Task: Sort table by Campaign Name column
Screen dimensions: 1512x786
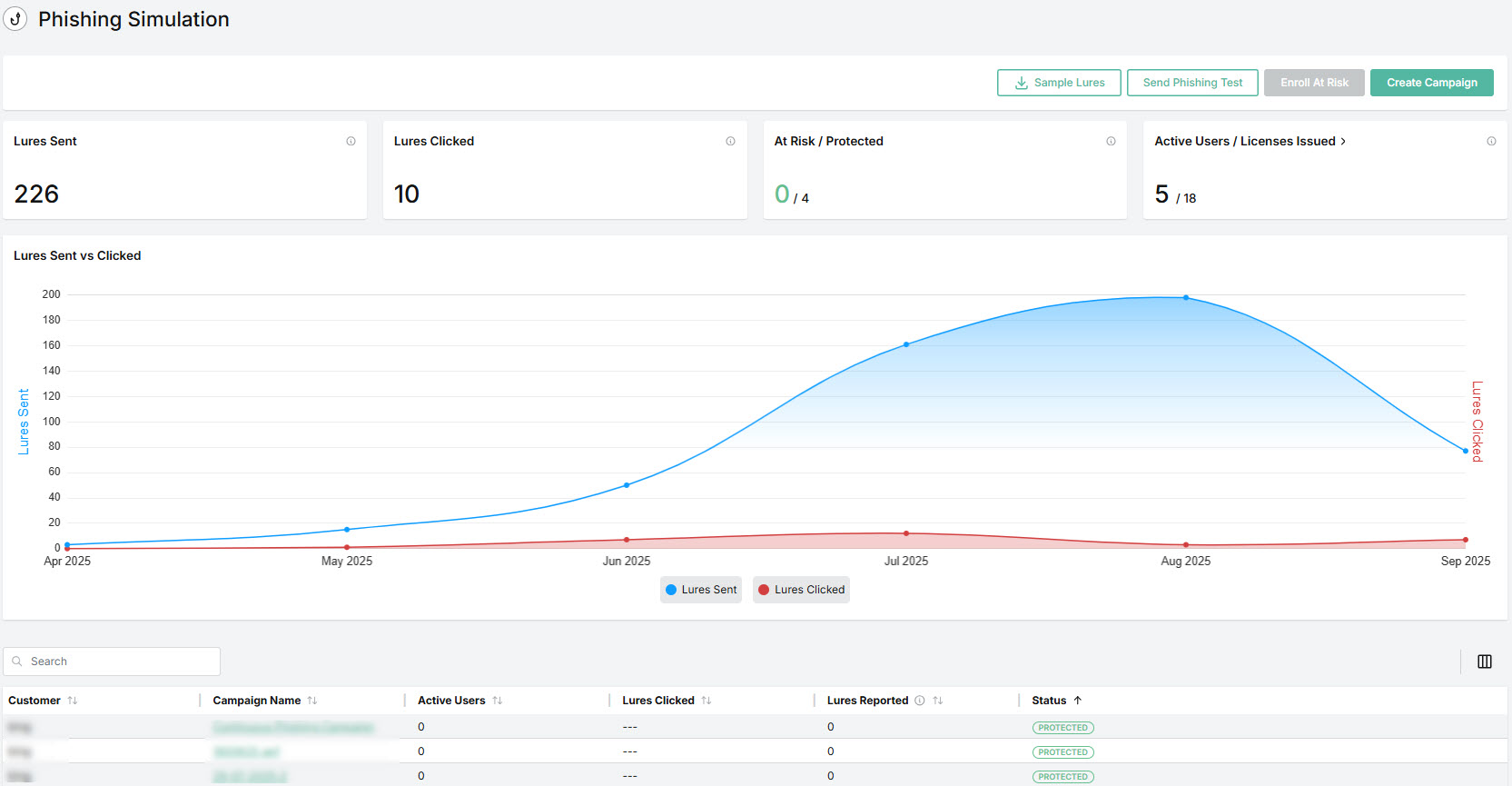Action: pos(312,701)
